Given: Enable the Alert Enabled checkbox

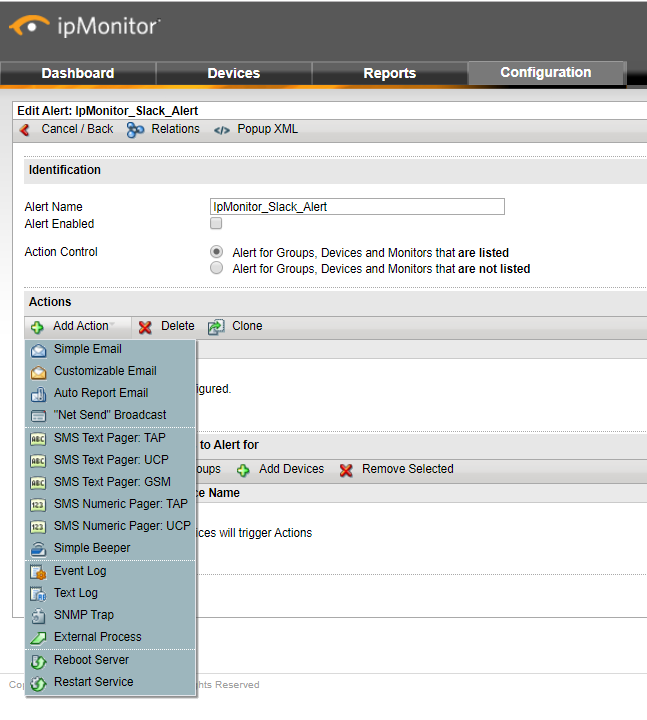Looking at the screenshot, I should tap(216, 223).
